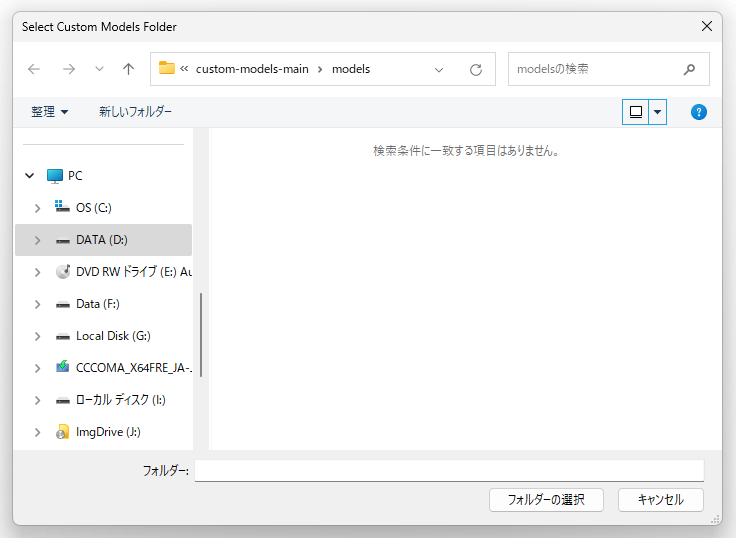736x538 pixels.
Task: Click the ImgDrive icon
Action: (62, 432)
